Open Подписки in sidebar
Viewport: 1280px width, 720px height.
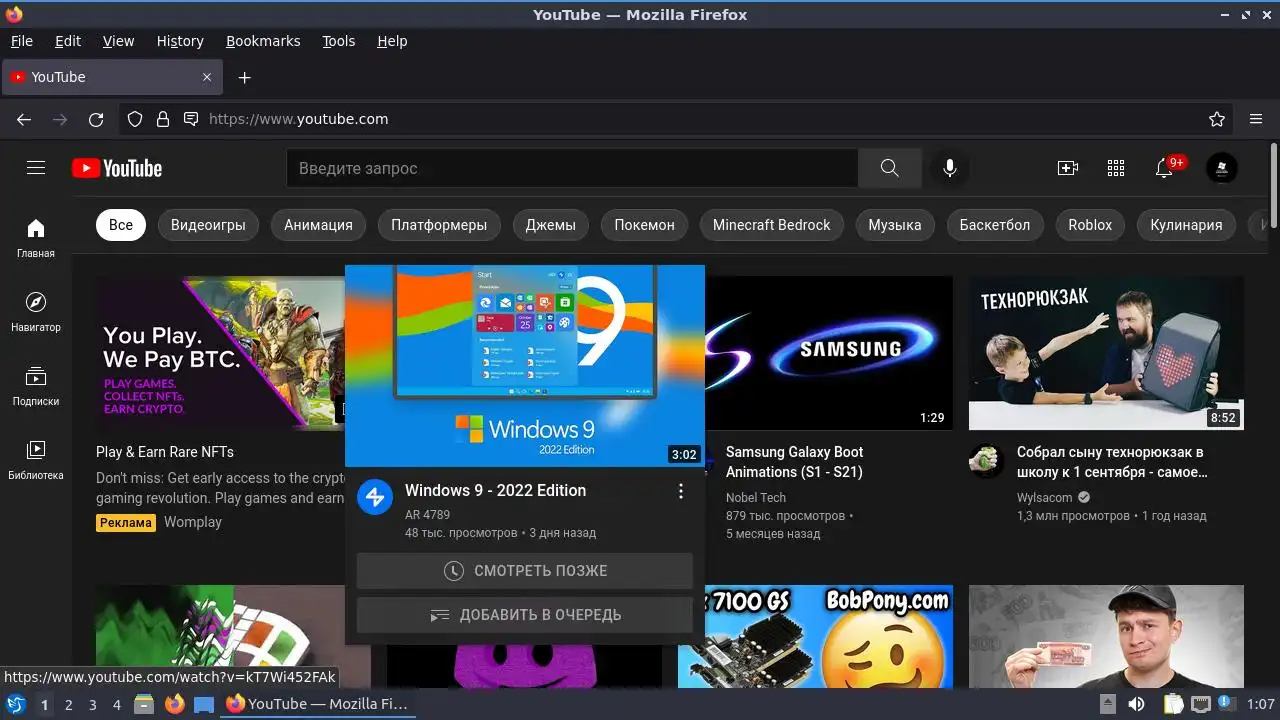click(36, 386)
